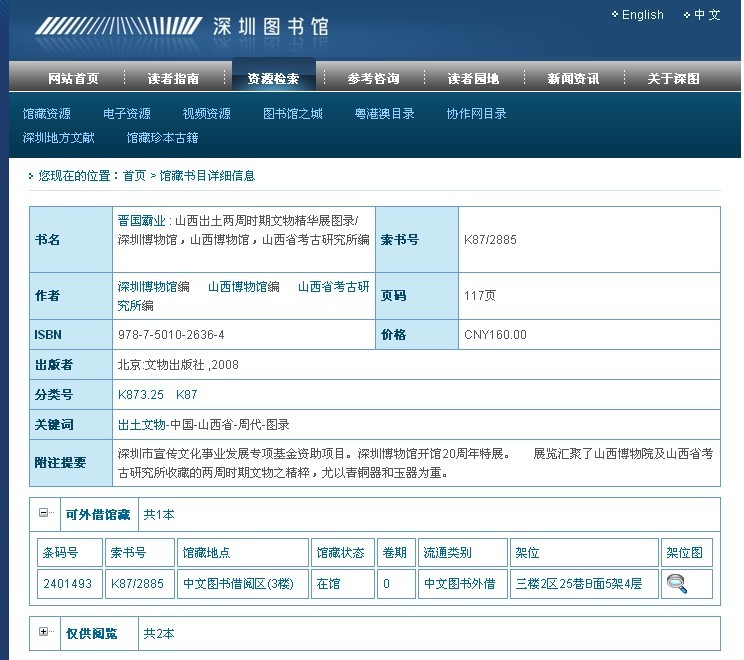The height and width of the screenshot is (660, 744).
Task: Open the 电子资源 submenu link
Action: 127,114
